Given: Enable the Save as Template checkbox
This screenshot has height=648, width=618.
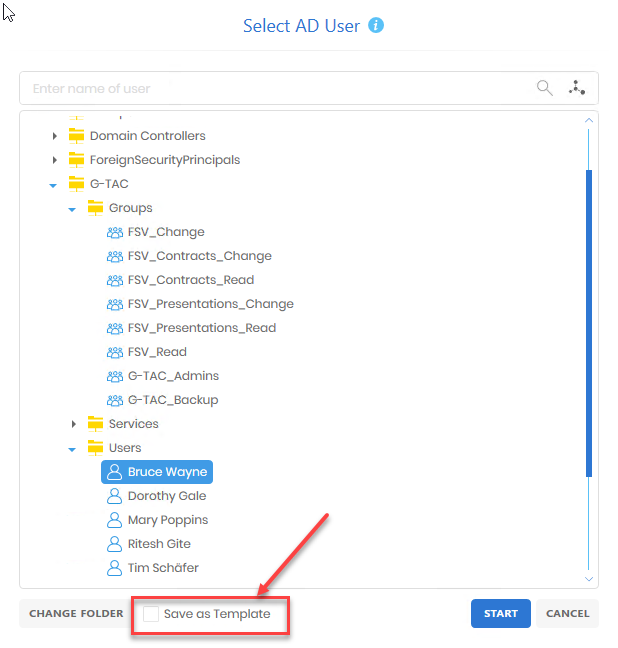Looking at the screenshot, I should tap(151, 614).
